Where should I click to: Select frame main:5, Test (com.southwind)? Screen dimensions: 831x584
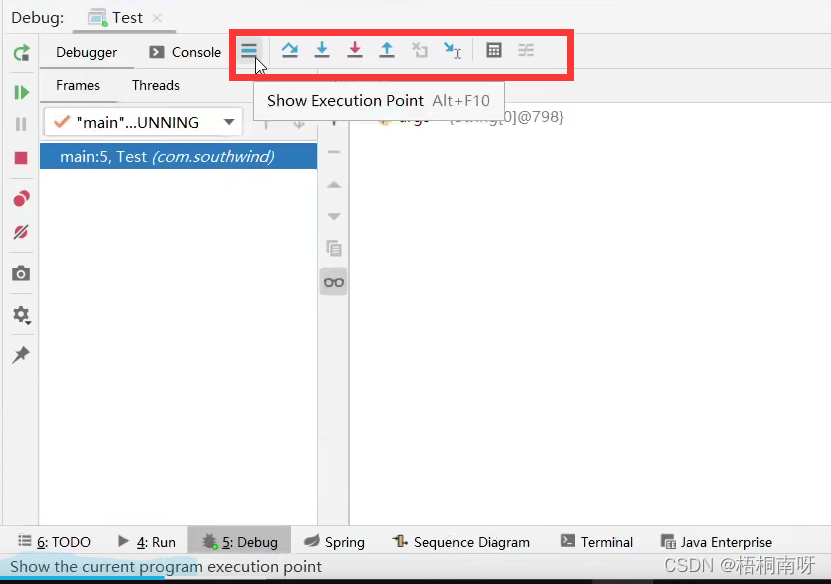(x=179, y=156)
